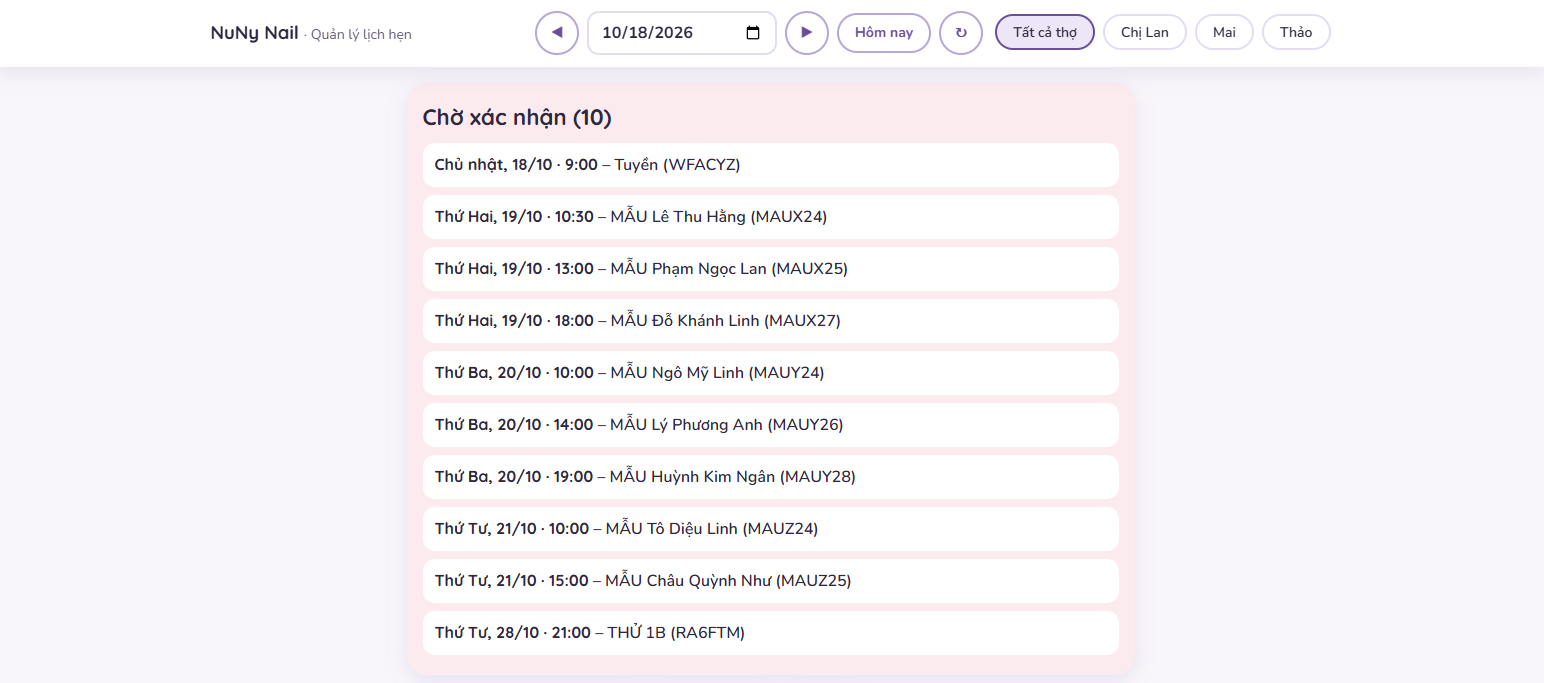
Task: Open the Lê Thu Hằng (MAUX24) appointment
Action: 771,217
